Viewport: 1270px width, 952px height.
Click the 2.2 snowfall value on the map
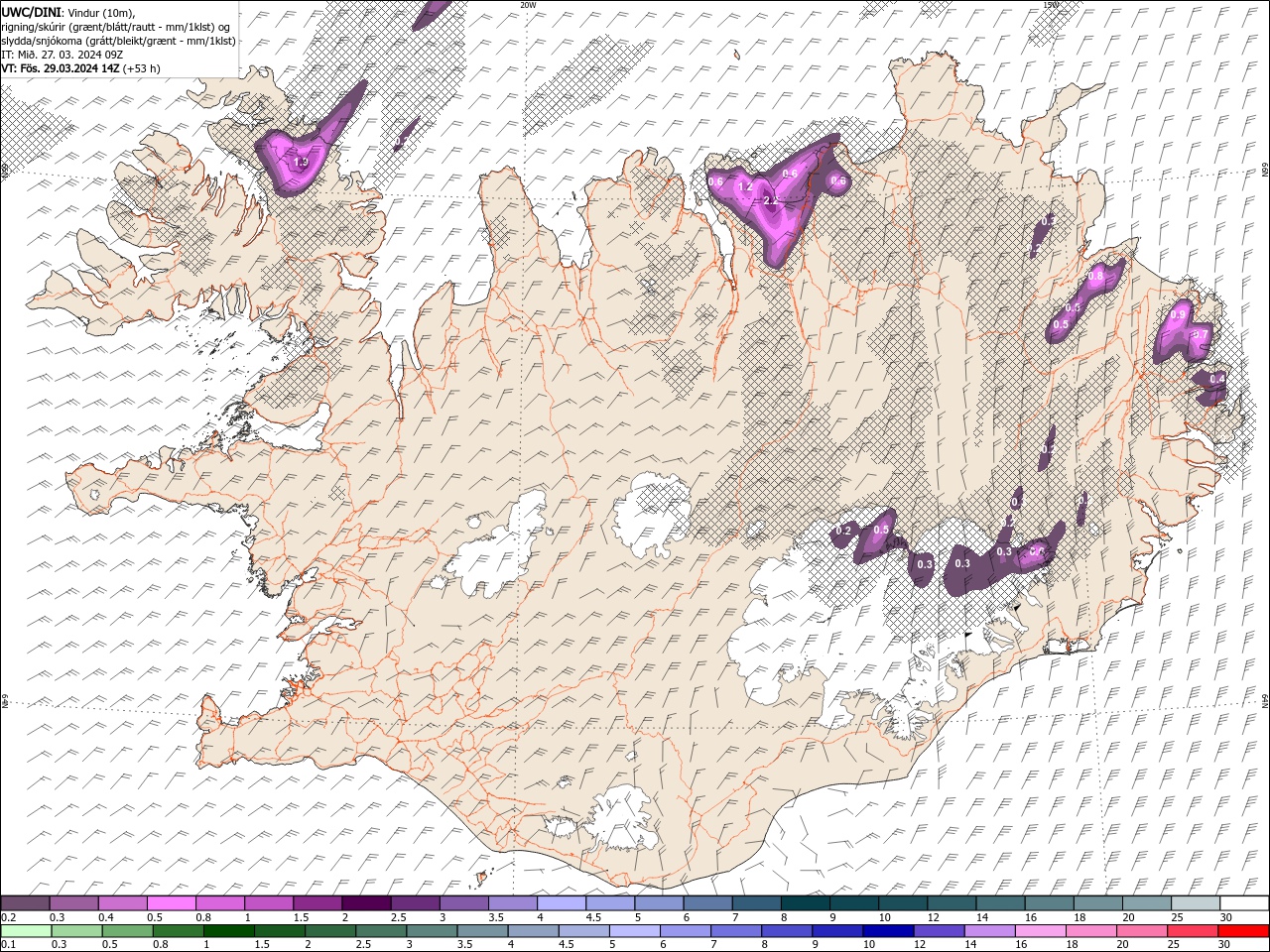[770, 200]
